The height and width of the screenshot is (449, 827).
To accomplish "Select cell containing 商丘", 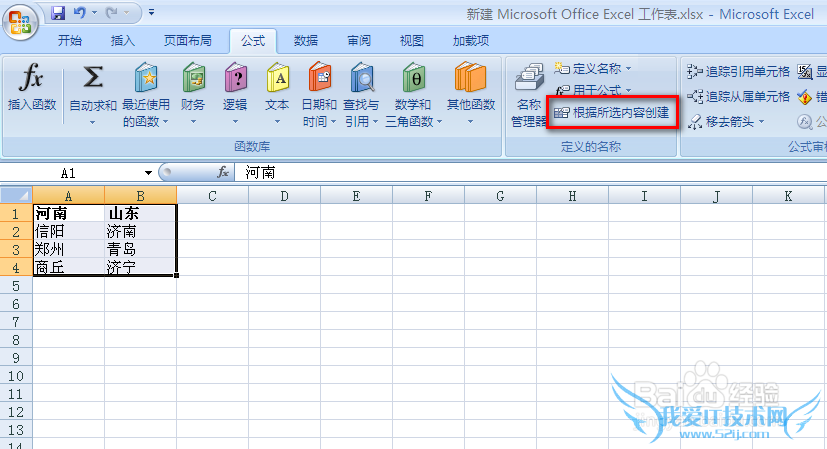I will 69,267.
